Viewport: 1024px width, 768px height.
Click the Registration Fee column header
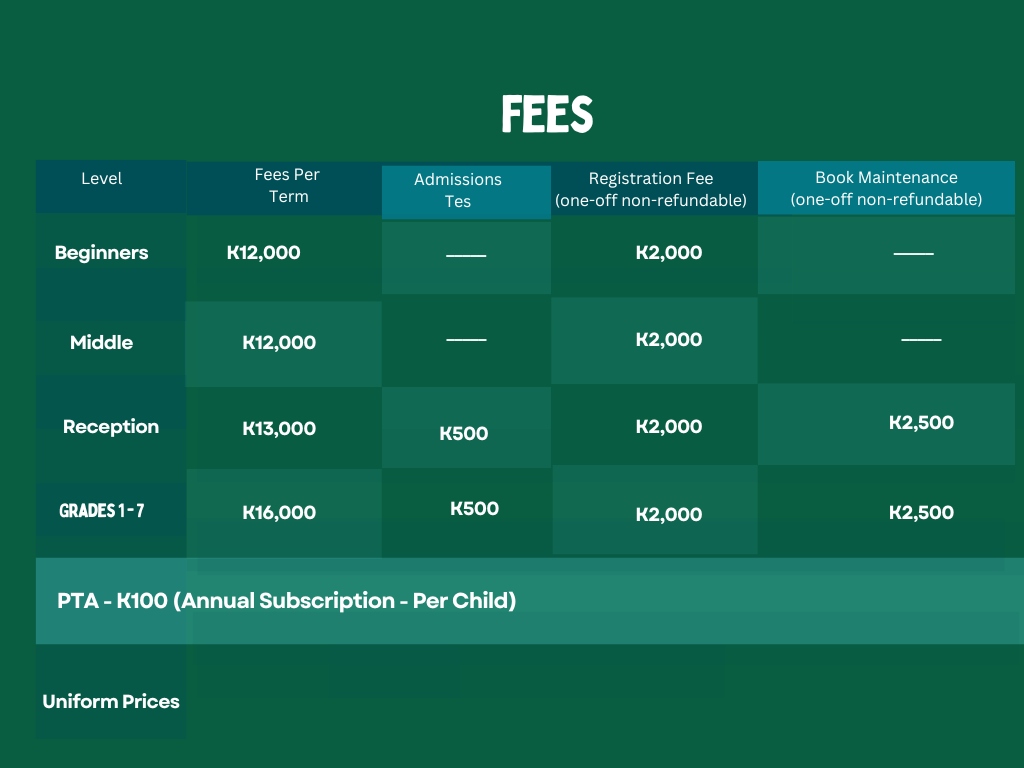pos(651,189)
